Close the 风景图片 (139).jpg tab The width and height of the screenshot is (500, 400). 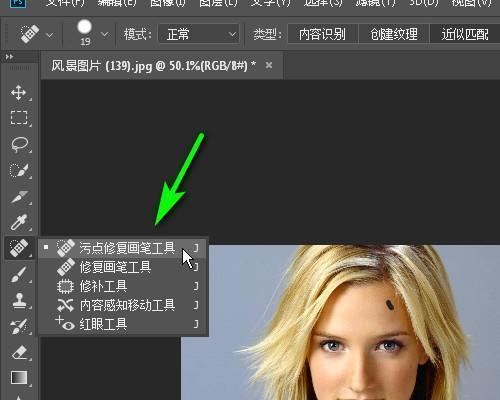269,65
